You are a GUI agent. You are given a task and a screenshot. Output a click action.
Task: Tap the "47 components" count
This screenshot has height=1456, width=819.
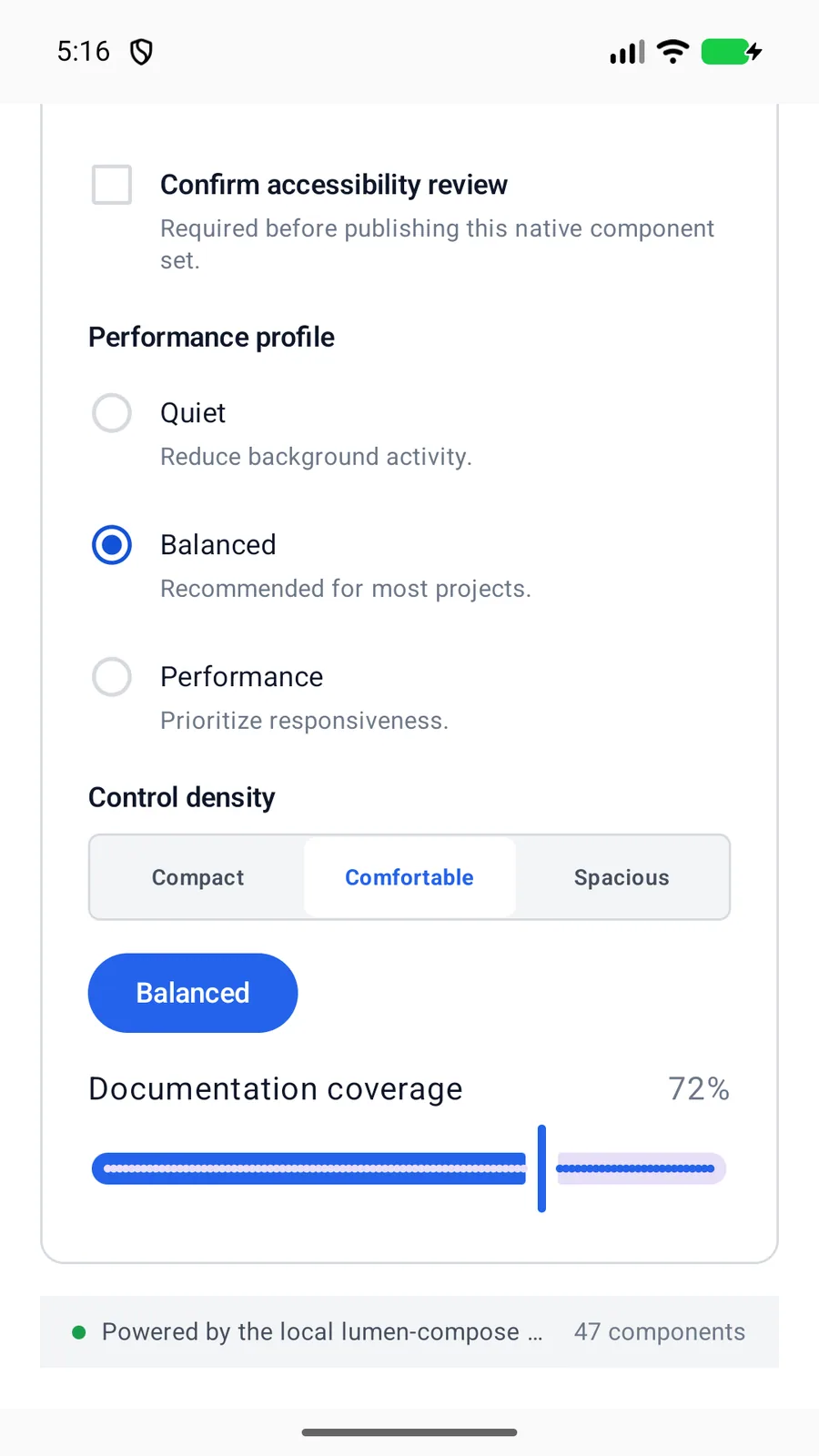(x=660, y=1332)
